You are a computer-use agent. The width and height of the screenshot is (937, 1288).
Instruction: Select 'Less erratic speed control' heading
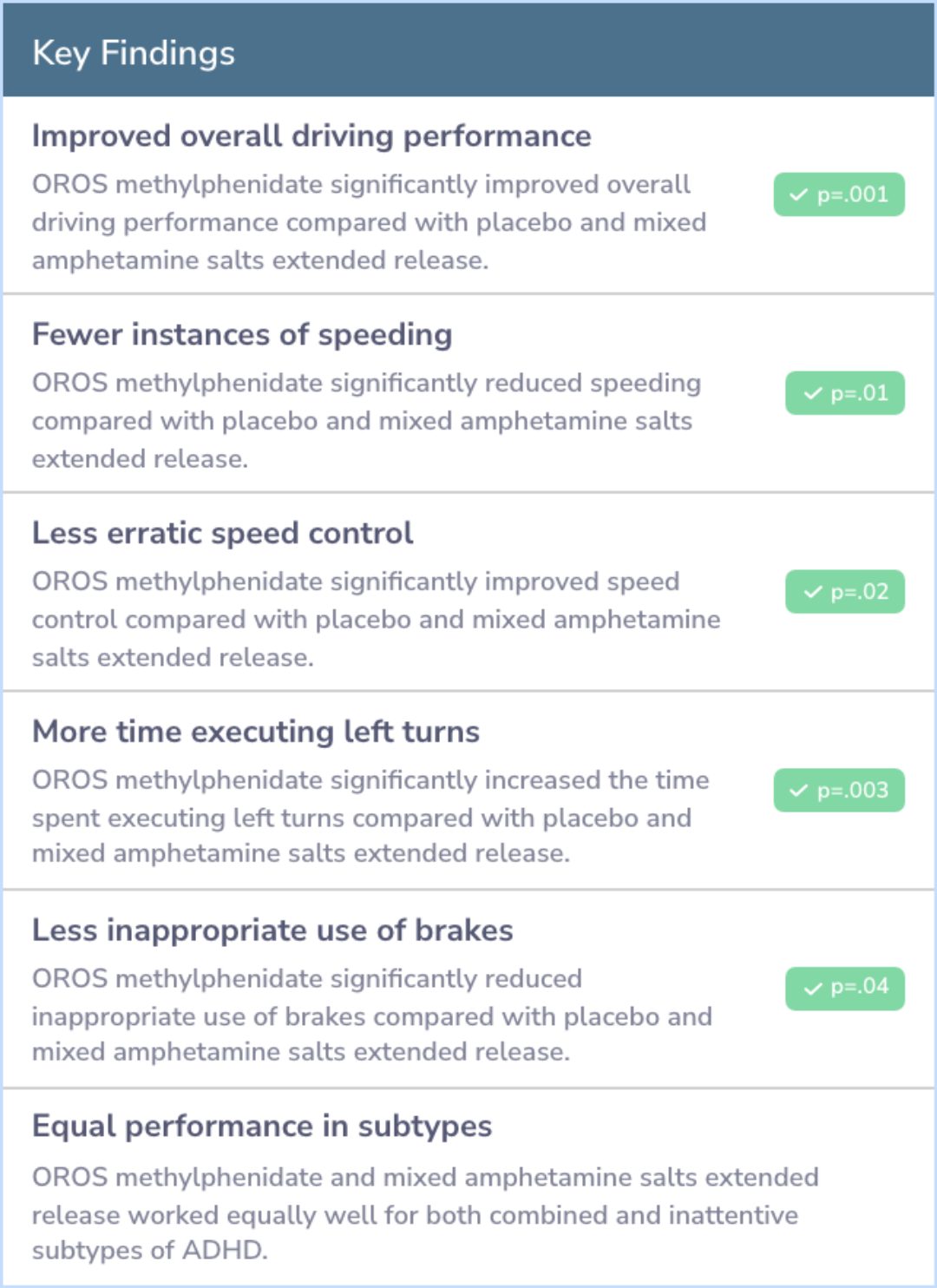[x=222, y=533]
